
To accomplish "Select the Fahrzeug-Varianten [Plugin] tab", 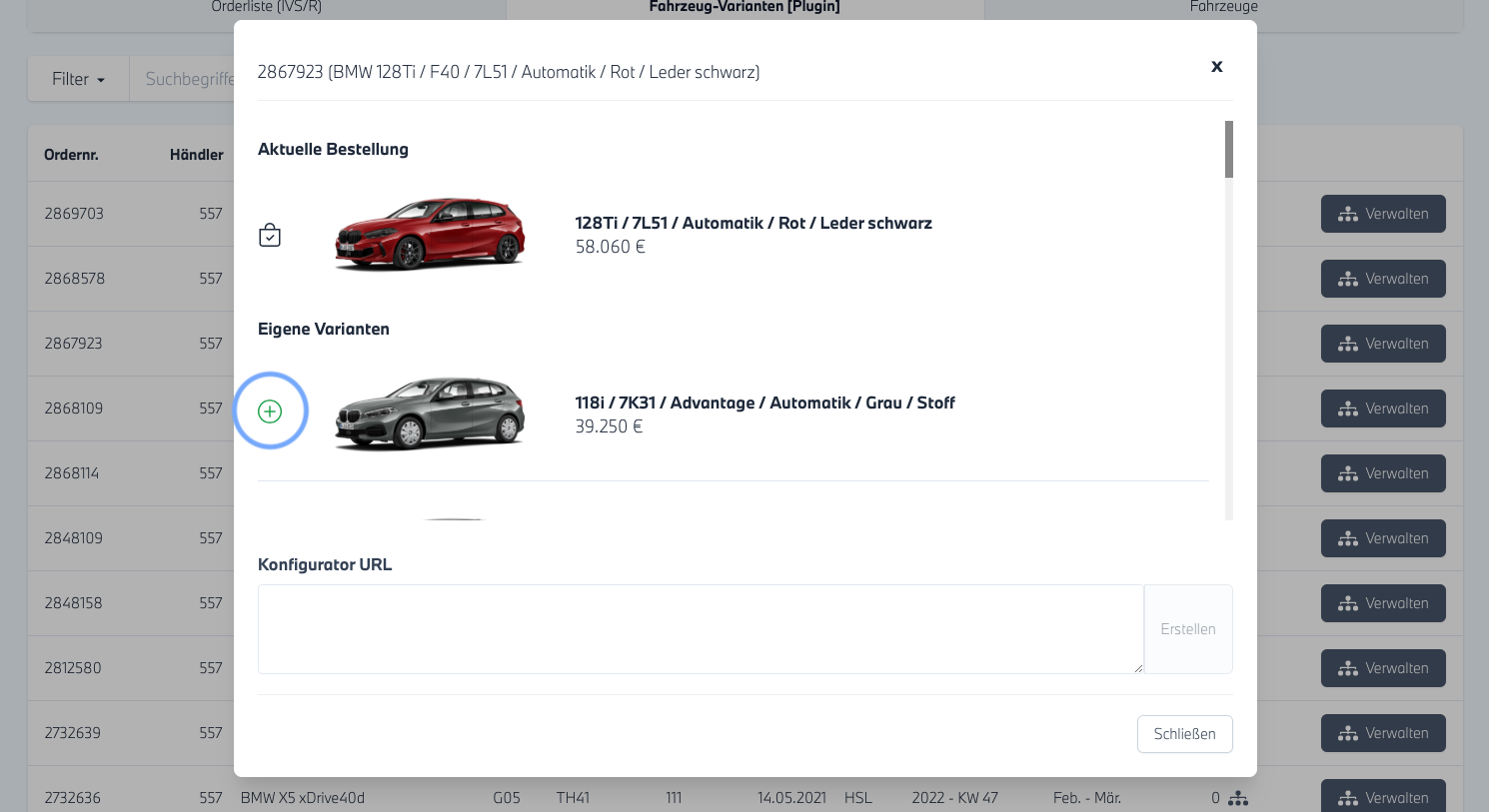I will click(x=744, y=8).
